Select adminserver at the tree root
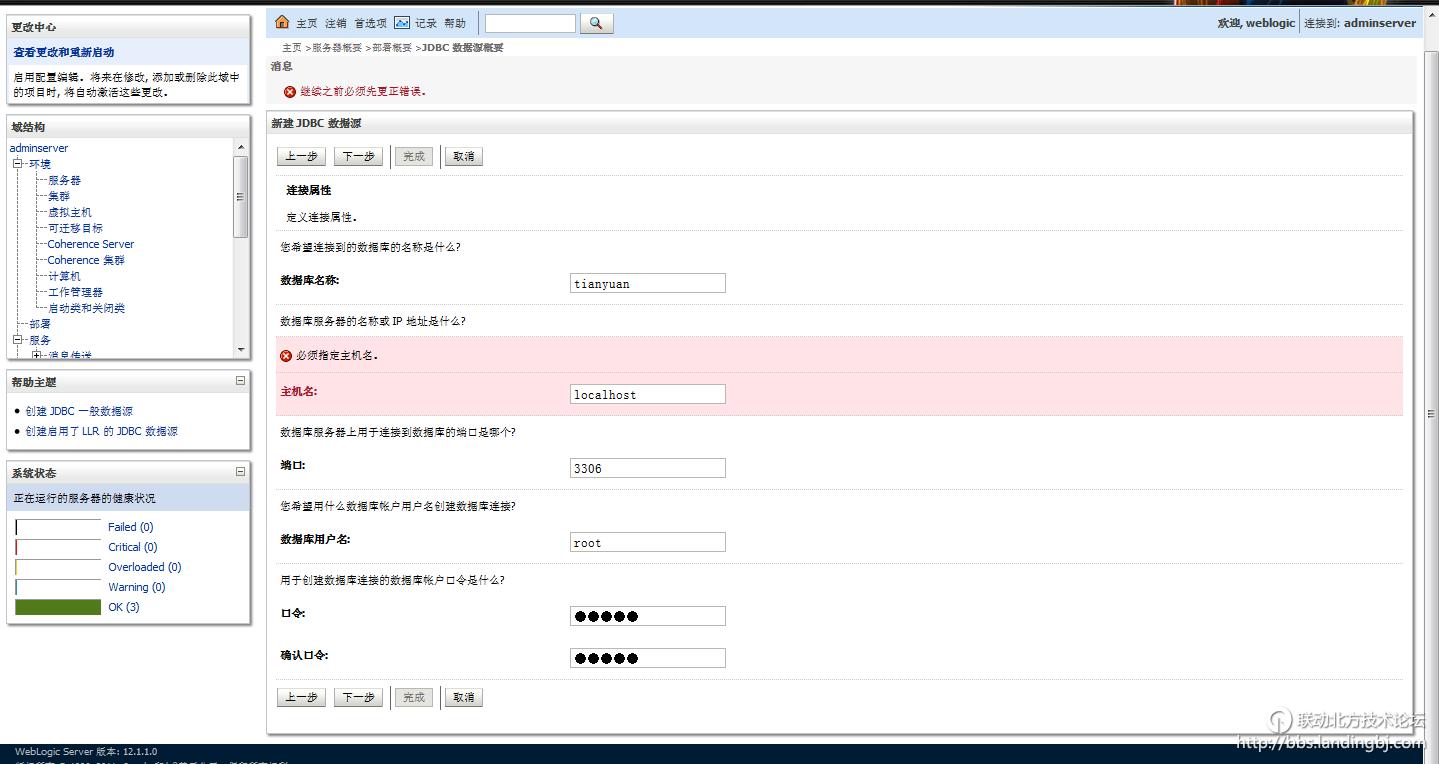This screenshot has width=1439, height=764. click(38, 147)
